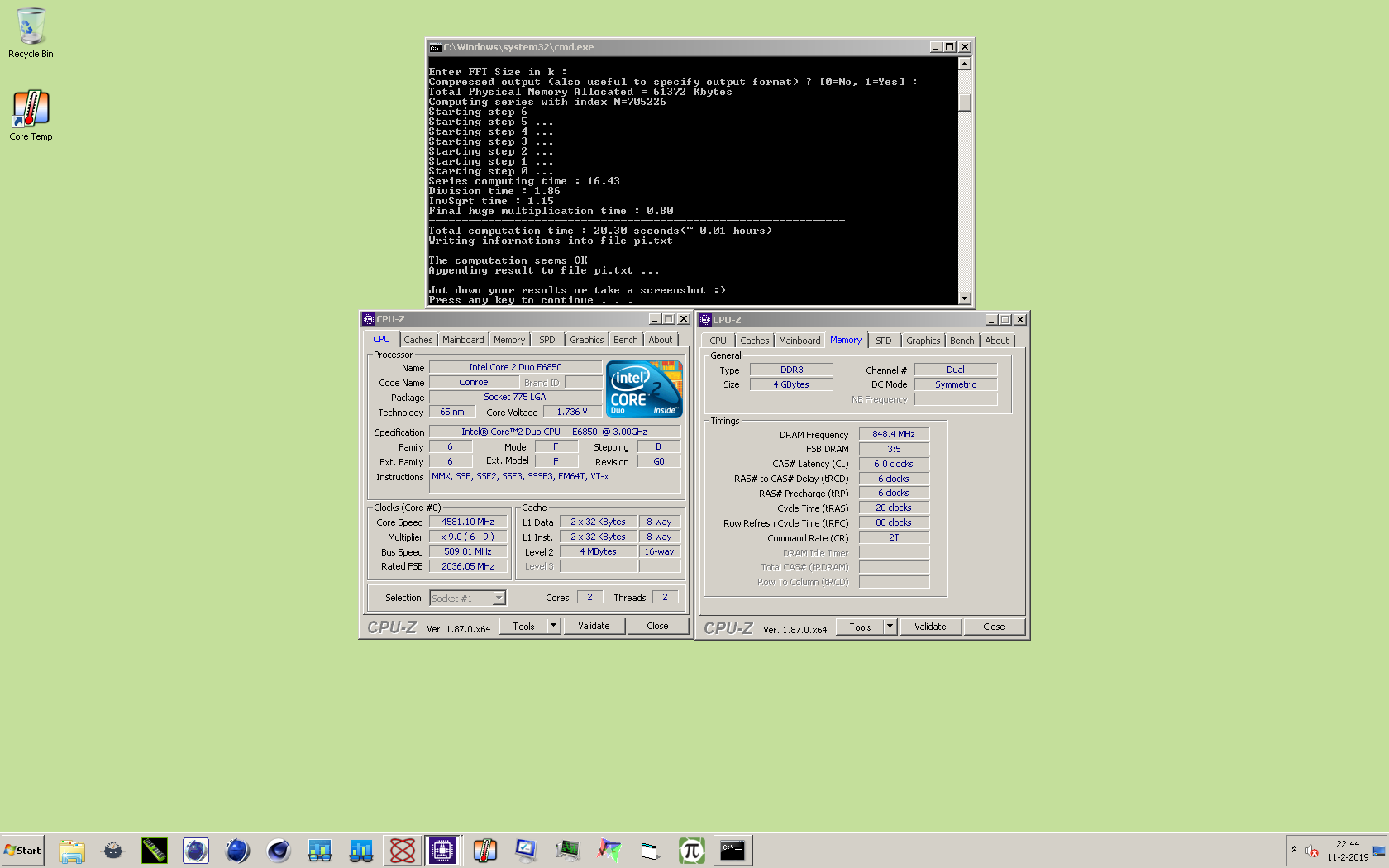Click the monitor with checkmark taskbar icon
Image resolution: width=1389 pixels, height=868 pixels.
[527, 851]
